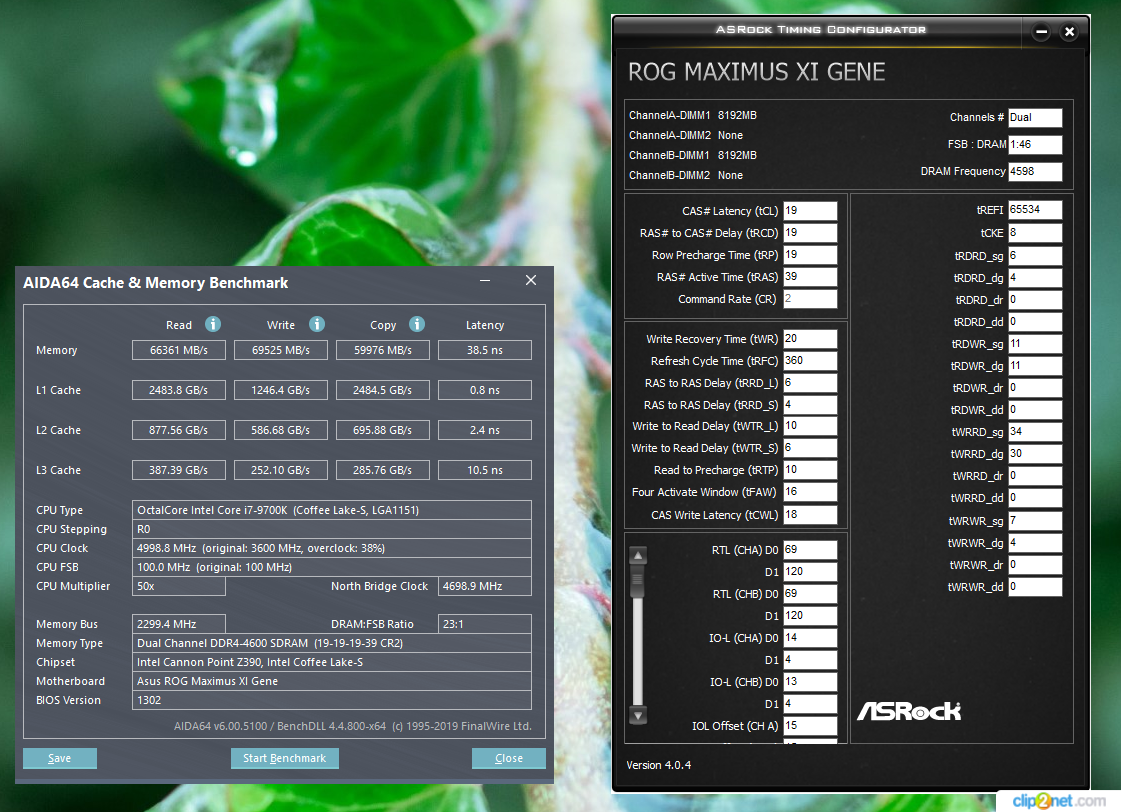The width and height of the screenshot is (1121, 812).
Task: Select the RTL (CHB) D0 field
Action: click(x=810, y=594)
